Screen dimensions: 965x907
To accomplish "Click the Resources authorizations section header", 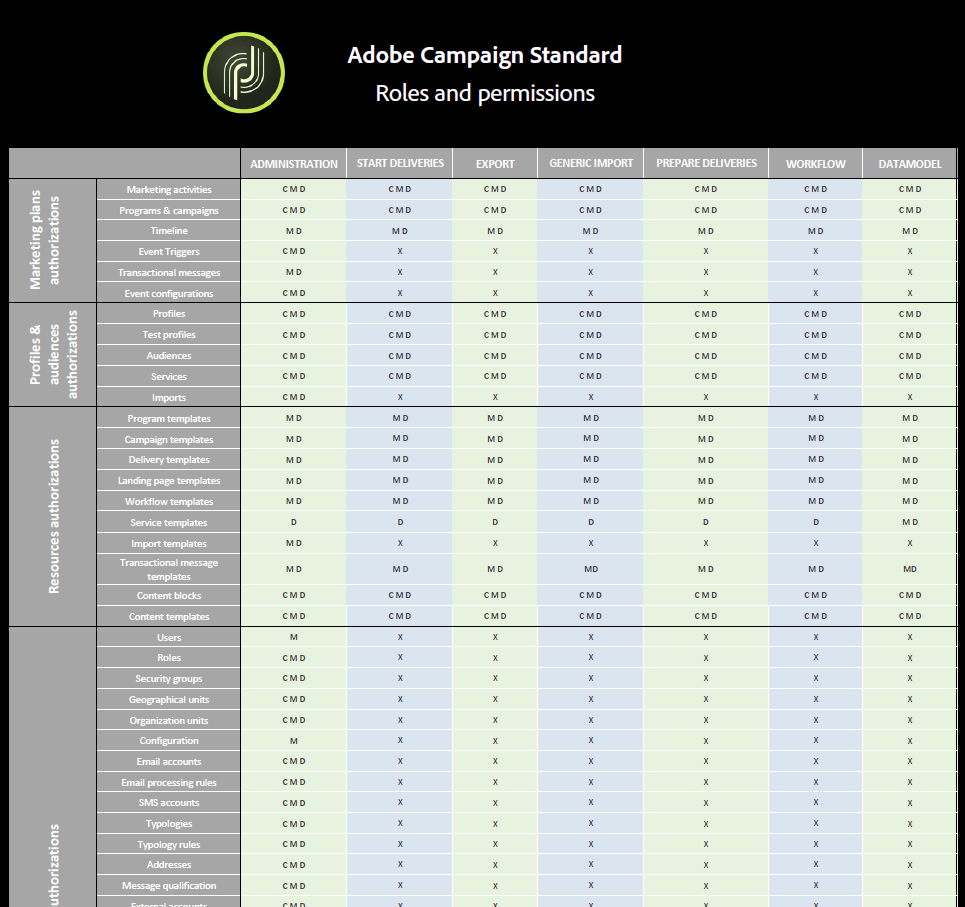I will (52, 516).
